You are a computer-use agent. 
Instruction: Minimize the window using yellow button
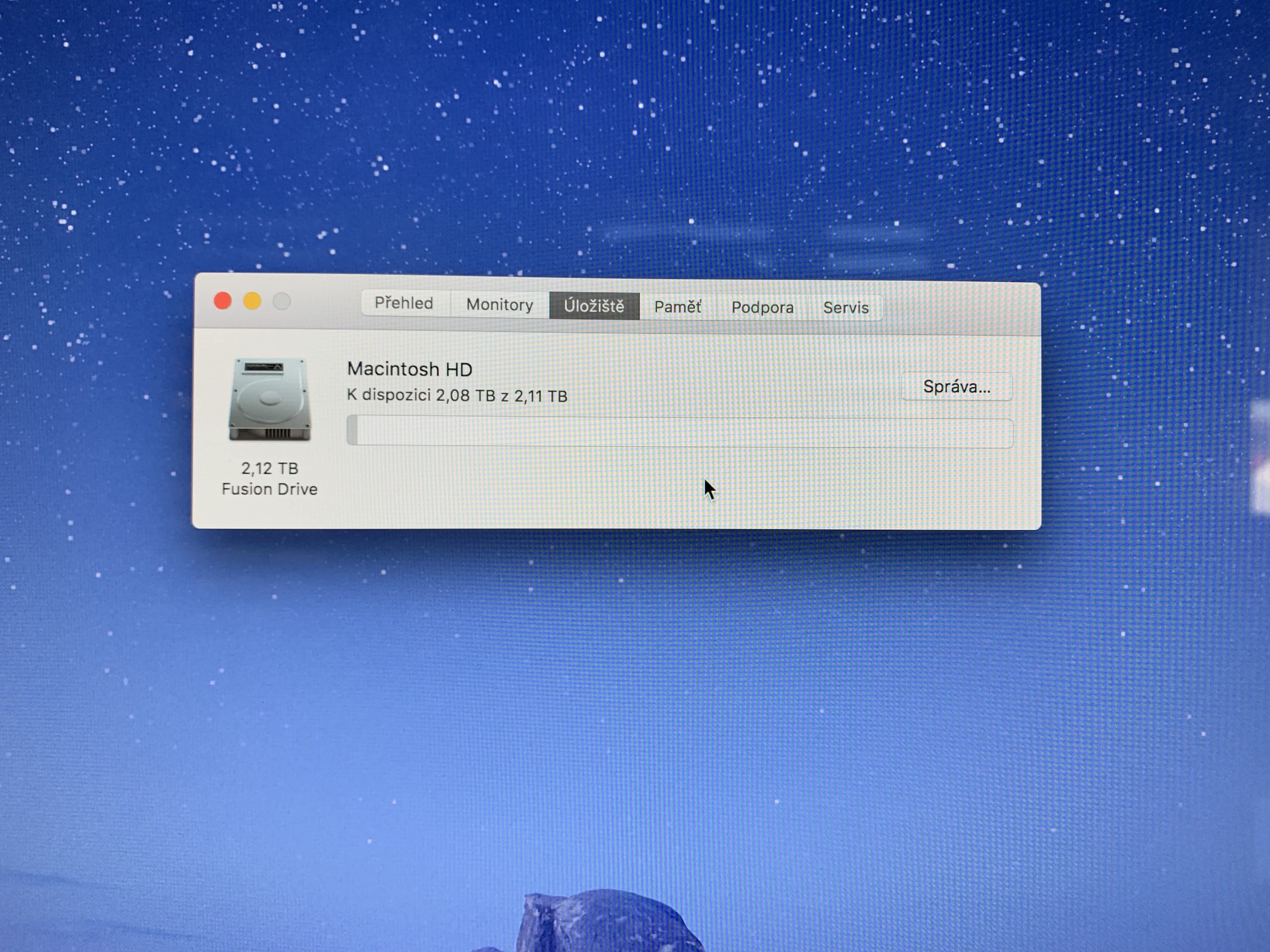[252, 301]
